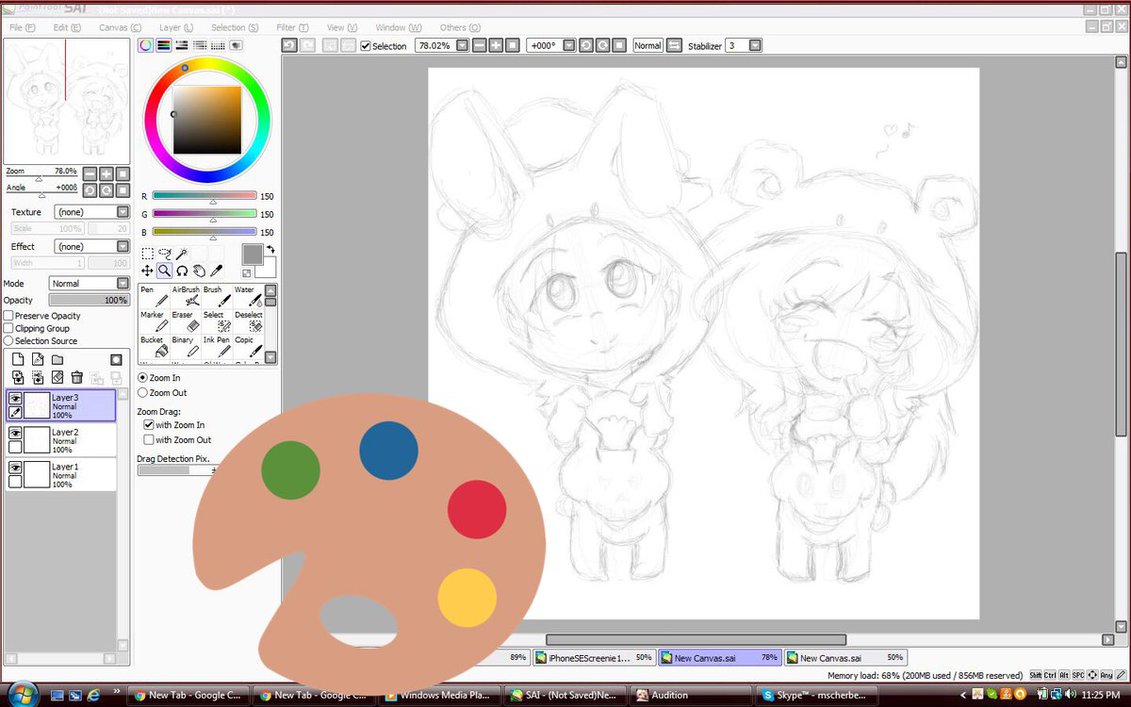The width and height of the screenshot is (1131, 707).
Task: Activate the hand pan tool
Action: [x=199, y=271]
